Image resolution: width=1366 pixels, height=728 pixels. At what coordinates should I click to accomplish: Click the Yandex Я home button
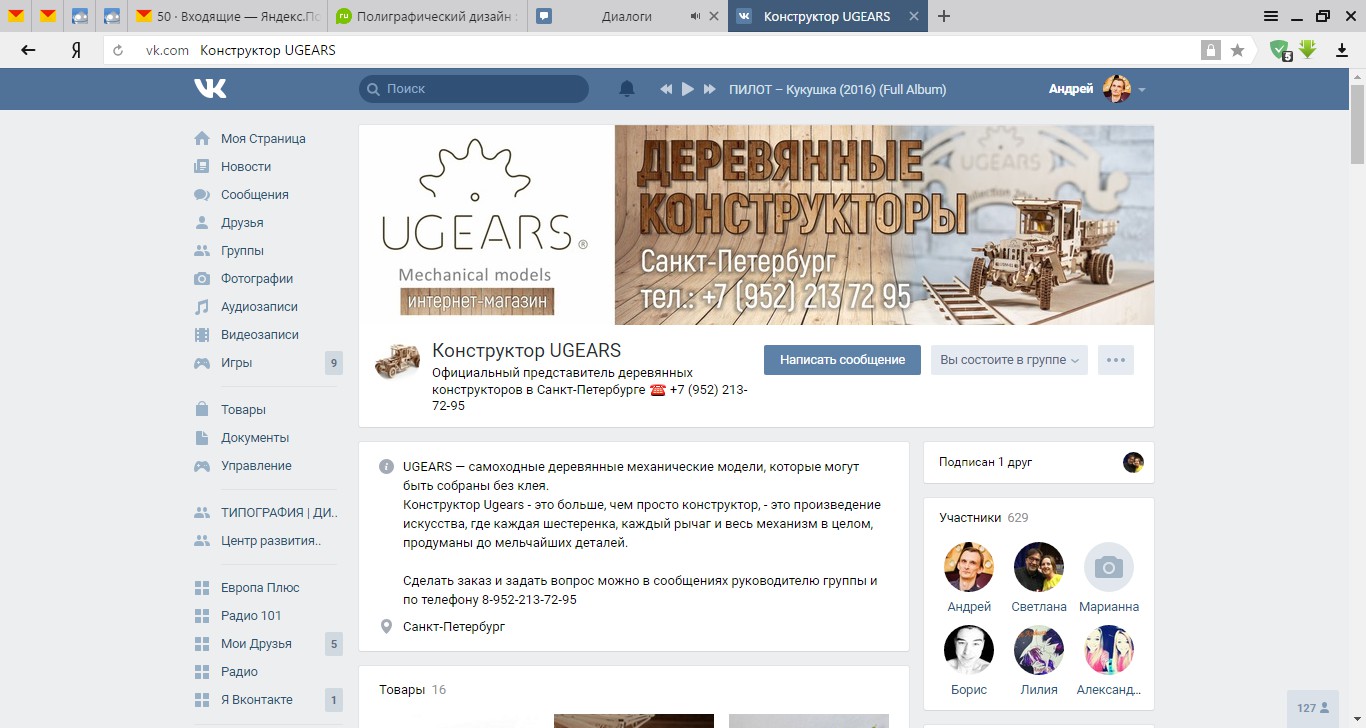tap(75, 50)
